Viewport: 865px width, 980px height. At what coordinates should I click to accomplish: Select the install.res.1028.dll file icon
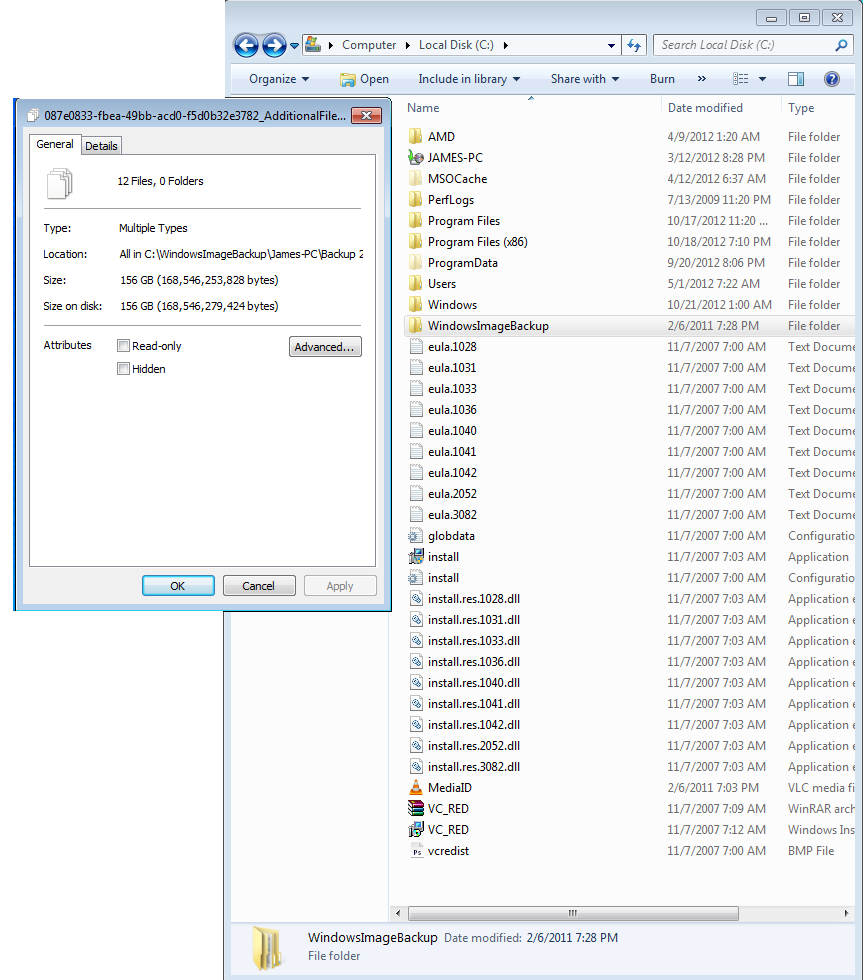(x=416, y=599)
